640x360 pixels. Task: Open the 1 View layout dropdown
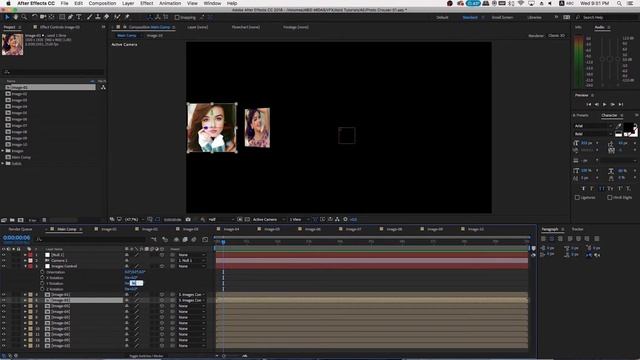(x=299, y=220)
